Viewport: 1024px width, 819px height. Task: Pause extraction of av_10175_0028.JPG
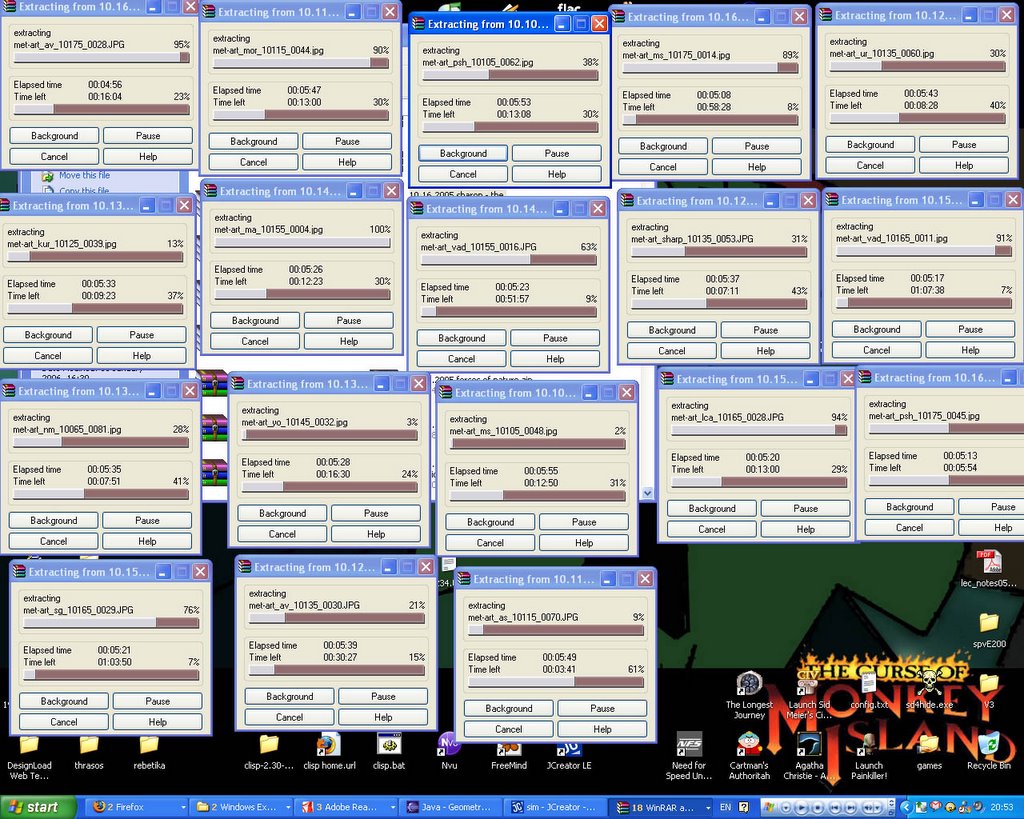(148, 136)
